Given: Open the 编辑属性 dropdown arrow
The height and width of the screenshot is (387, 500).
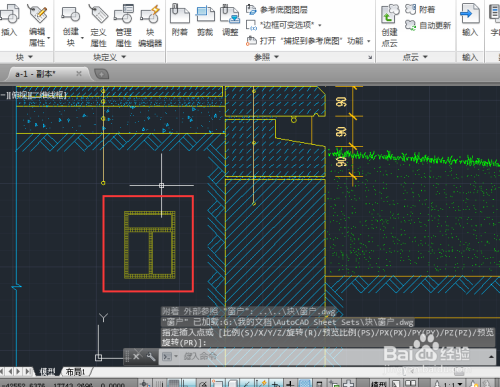Looking at the screenshot, I should click(49, 38).
